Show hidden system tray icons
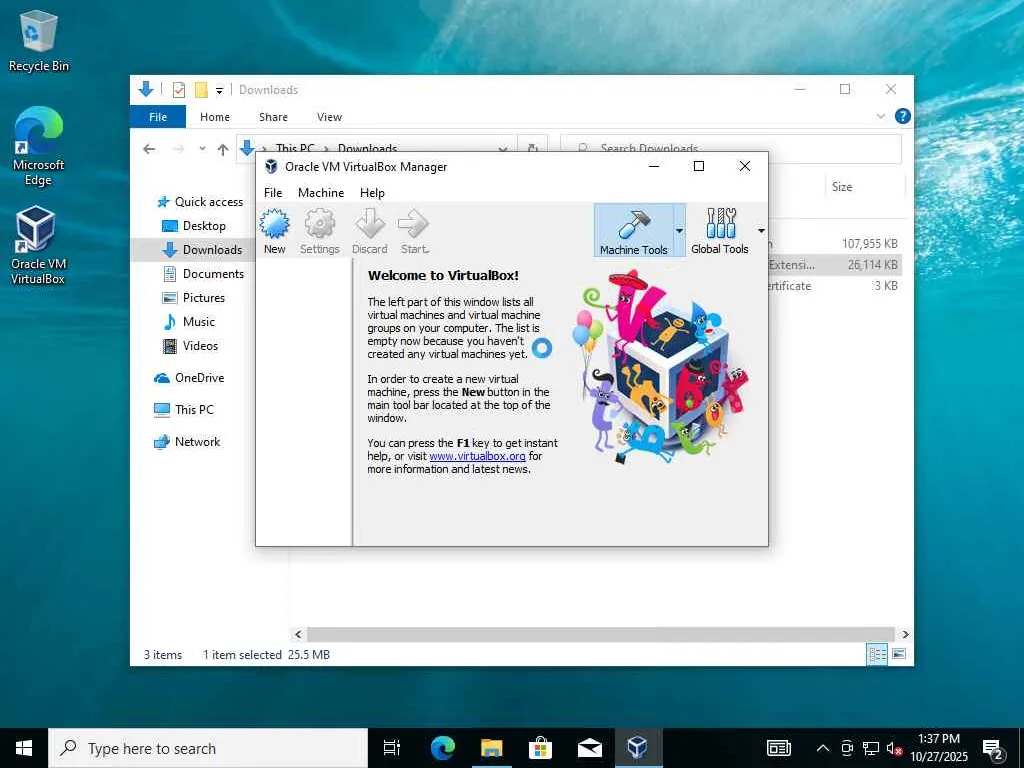The width and height of the screenshot is (1024, 768). tap(823, 748)
